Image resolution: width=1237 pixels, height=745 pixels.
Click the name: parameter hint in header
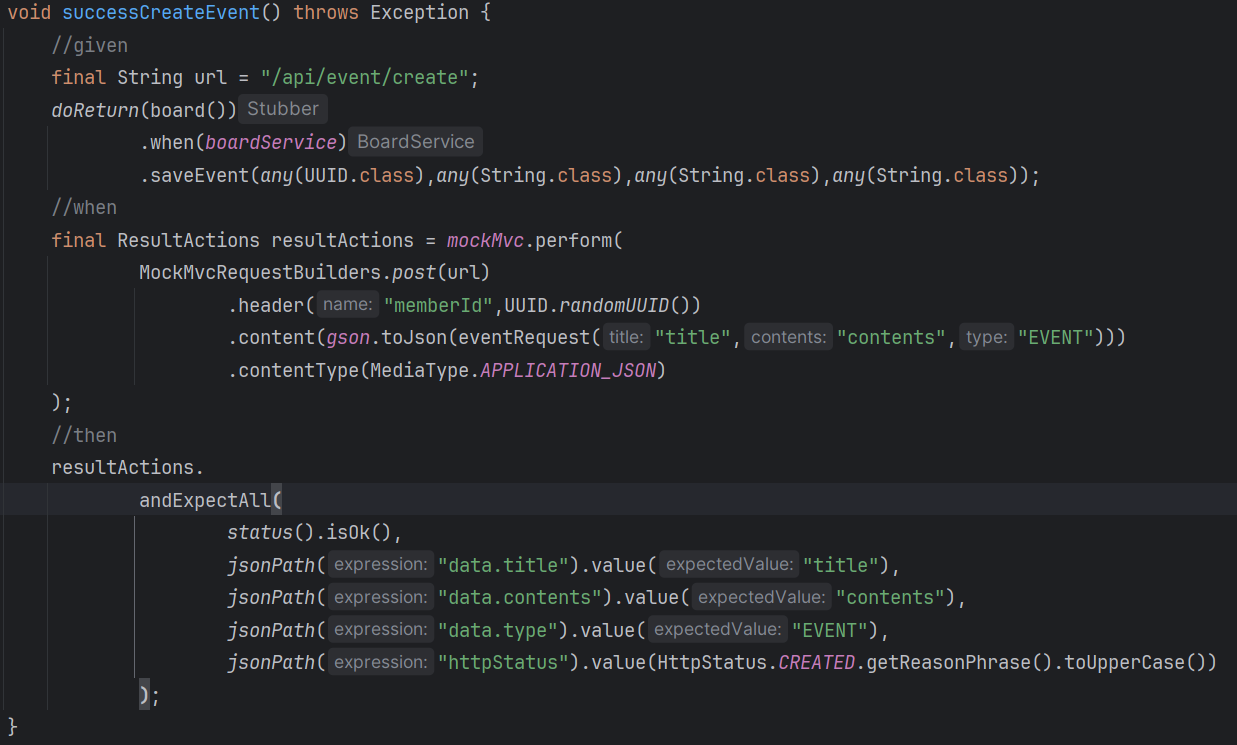348,305
